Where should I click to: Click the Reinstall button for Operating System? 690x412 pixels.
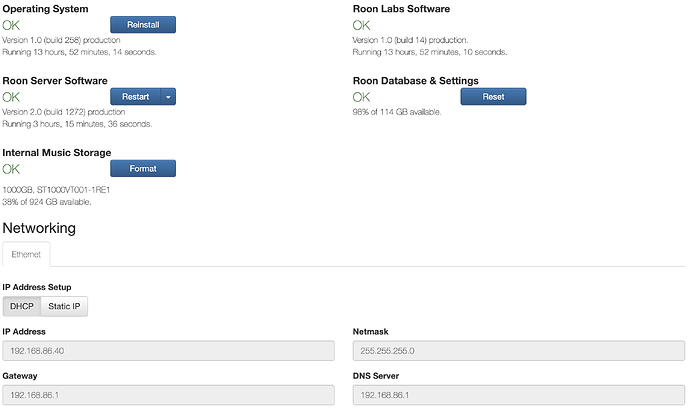tap(142, 24)
